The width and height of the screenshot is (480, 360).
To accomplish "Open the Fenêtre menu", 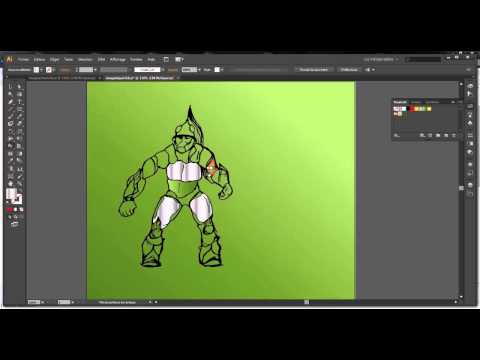I will [x=136, y=60].
